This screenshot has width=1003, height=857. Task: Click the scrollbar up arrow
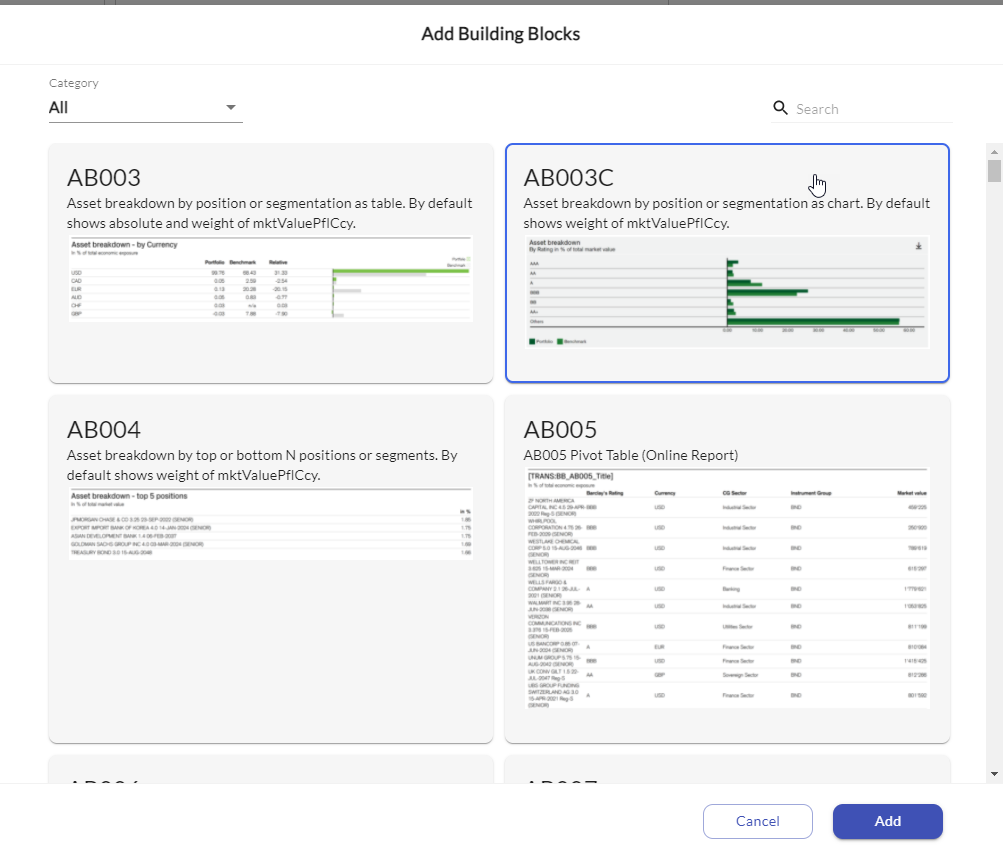click(x=994, y=152)
